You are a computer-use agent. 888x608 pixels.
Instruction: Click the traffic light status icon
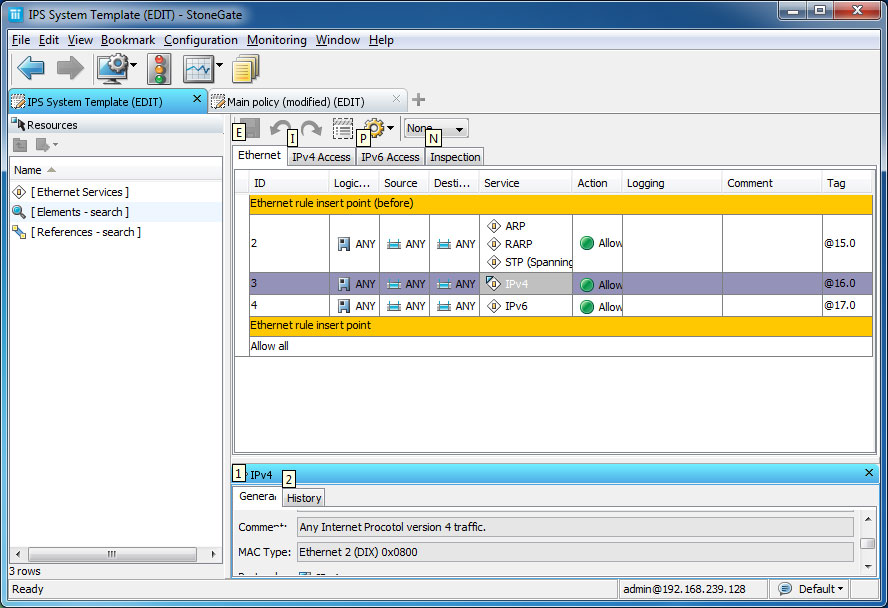[159, 69]
